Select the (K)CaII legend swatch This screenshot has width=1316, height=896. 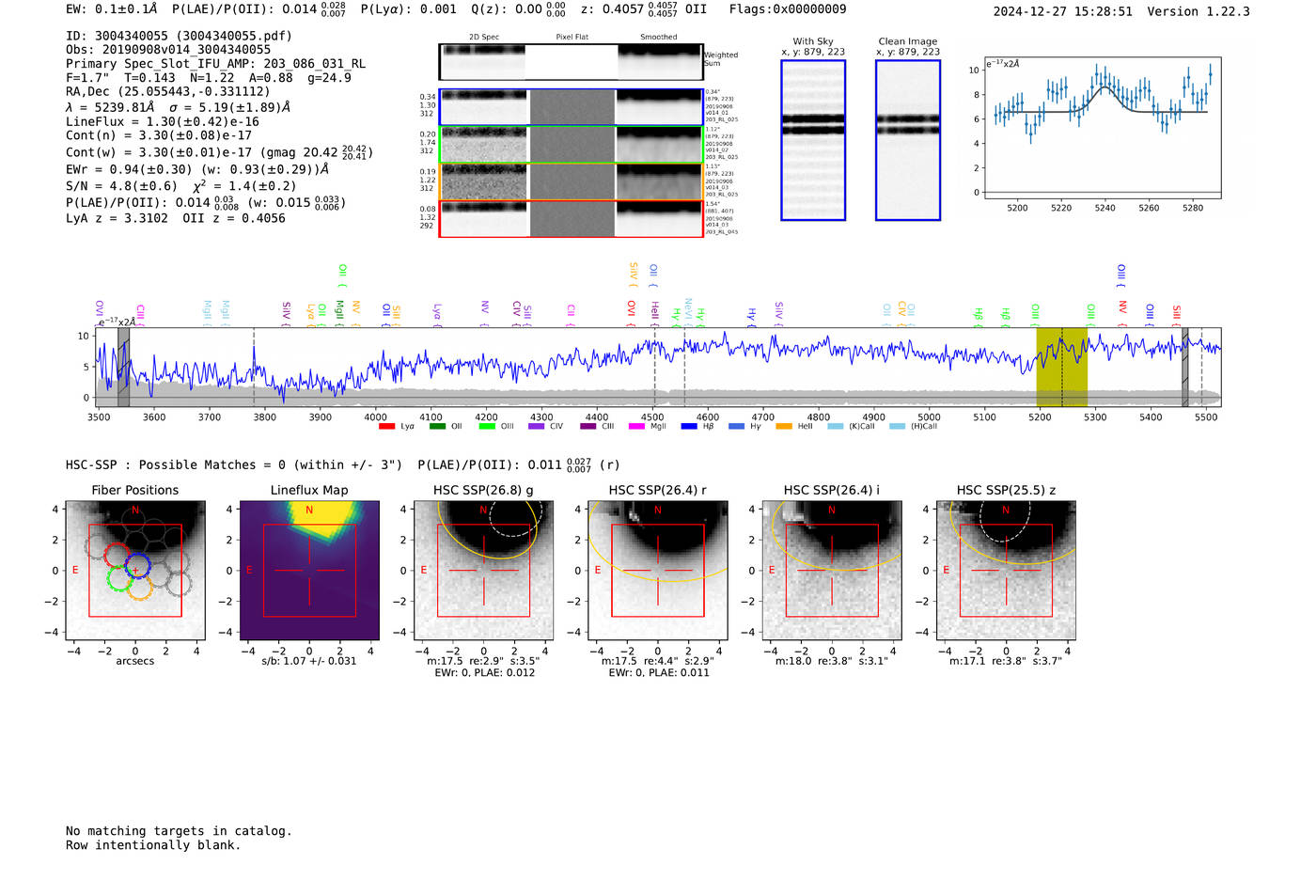pos(836,427)
